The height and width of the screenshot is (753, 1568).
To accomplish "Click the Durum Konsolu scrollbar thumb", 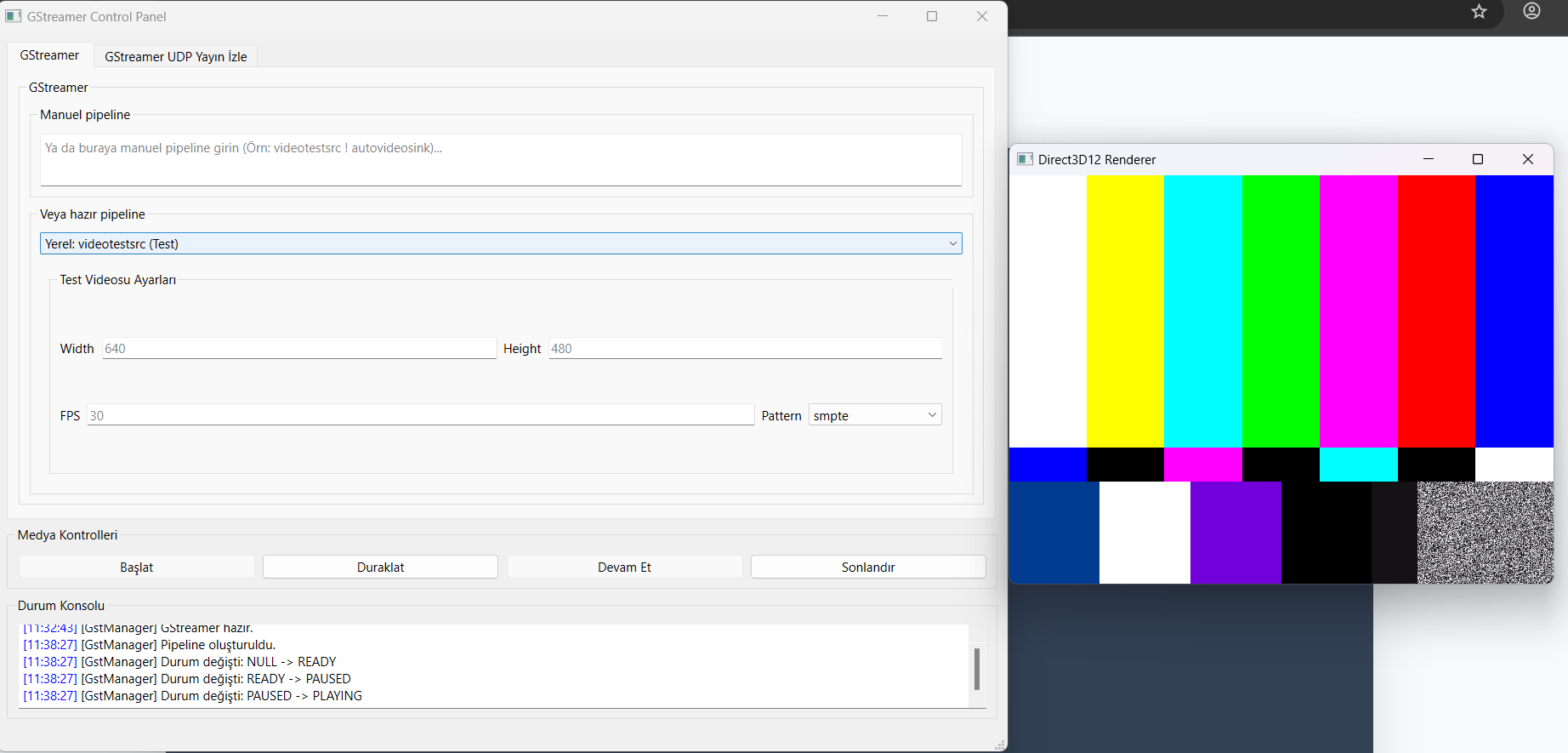I will pyautogui.click(x=977, y=669).
